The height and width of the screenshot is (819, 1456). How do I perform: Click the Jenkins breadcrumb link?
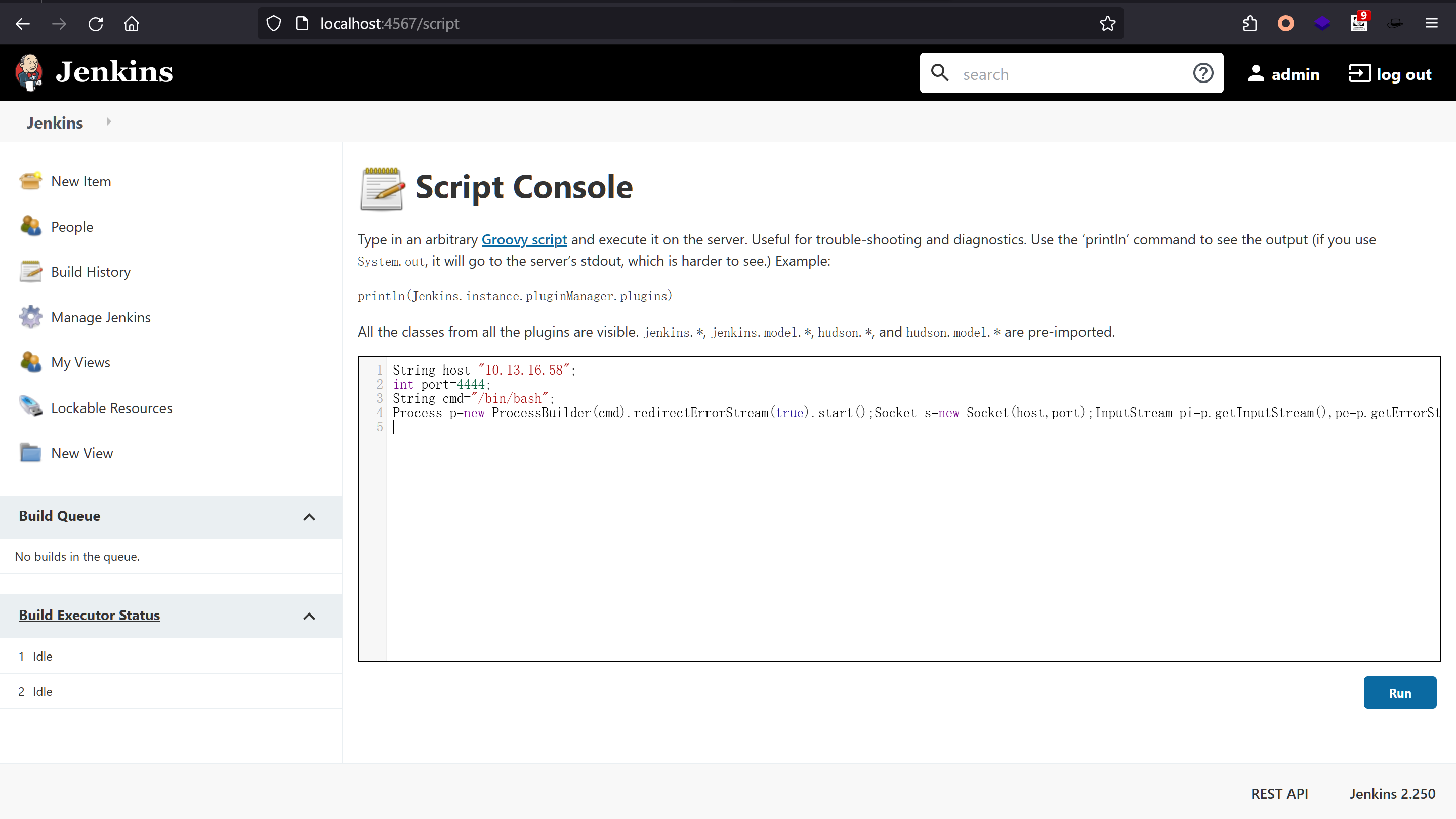pos(55,122)
